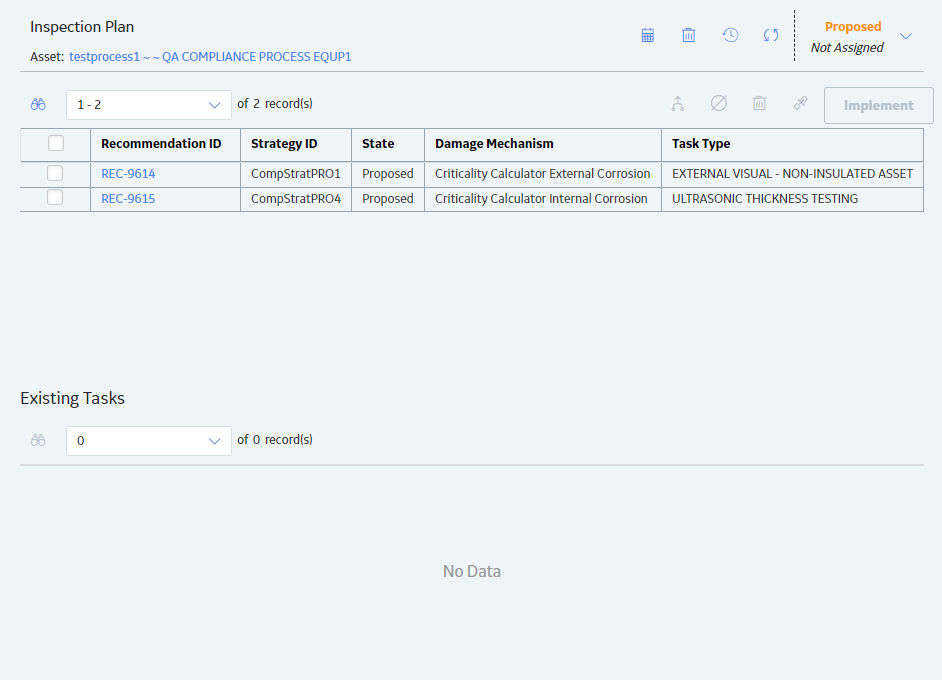Viewport: 942px width, 680px height.
Task: Click the supersede (slashed circle) icon
Action: [719, 103]
